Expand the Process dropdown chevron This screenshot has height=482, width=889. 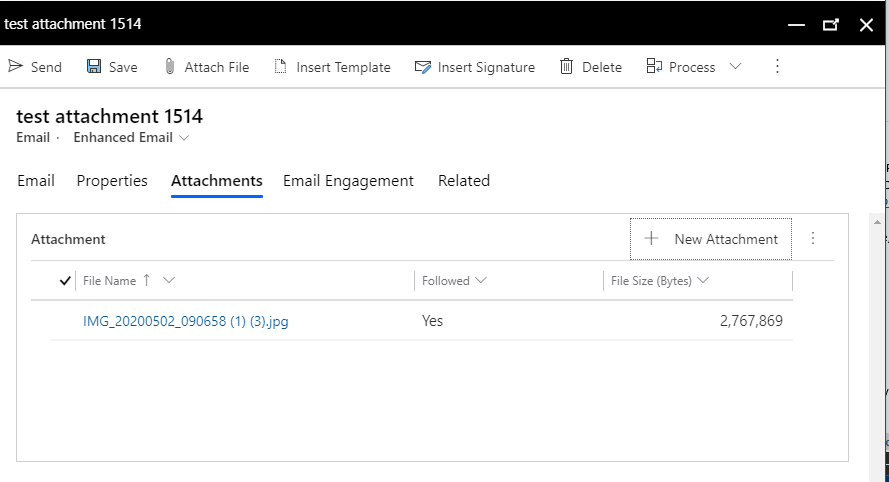[735, 66]
